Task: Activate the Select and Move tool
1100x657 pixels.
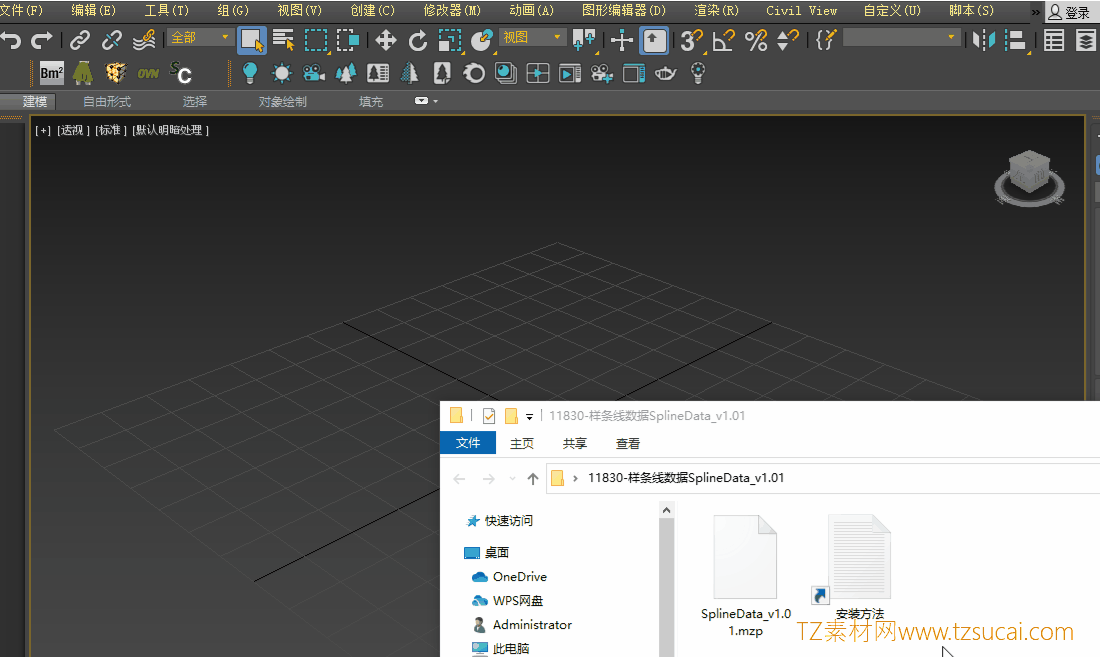Action: (x=386, y=40)
